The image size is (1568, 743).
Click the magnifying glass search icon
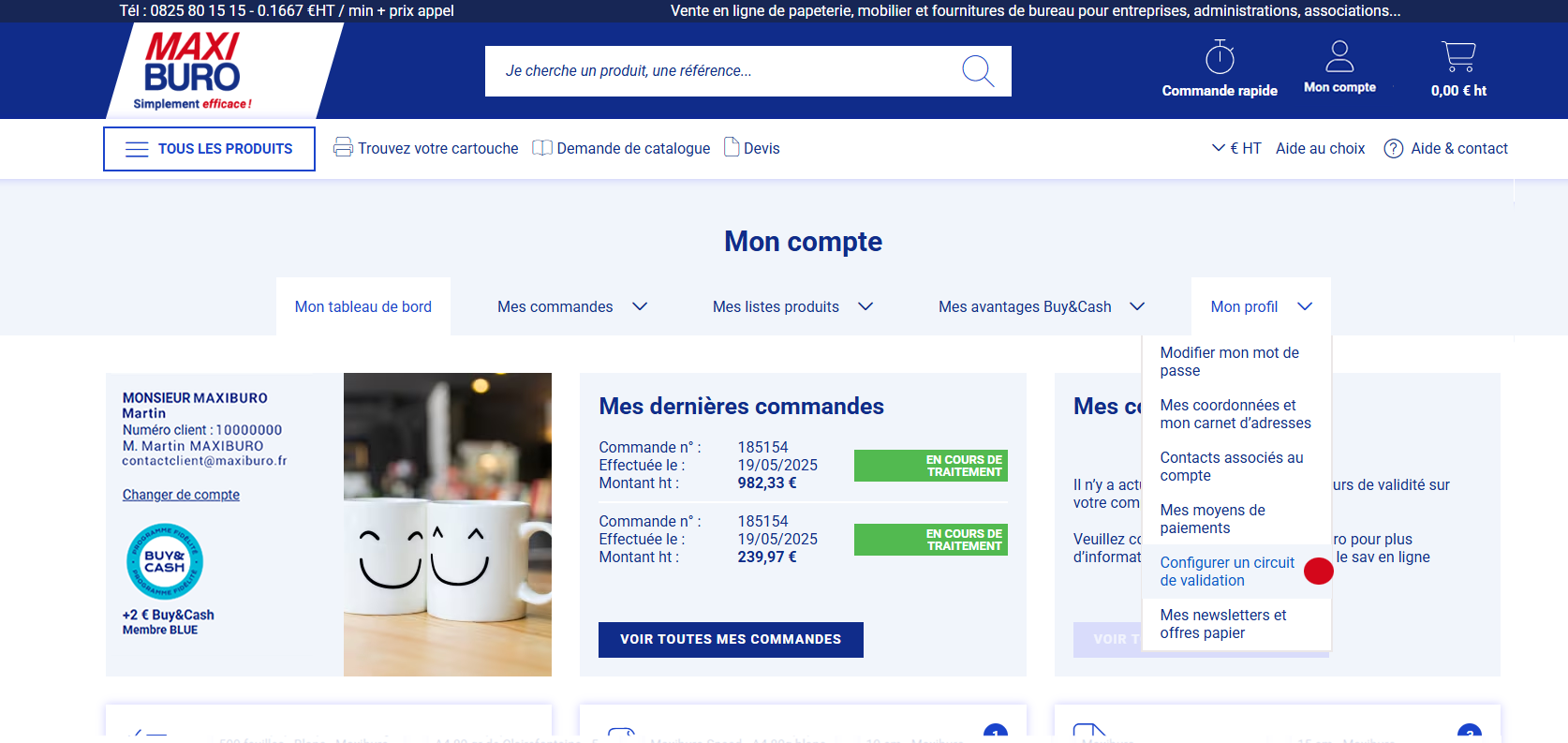click(x=977, y=71)
